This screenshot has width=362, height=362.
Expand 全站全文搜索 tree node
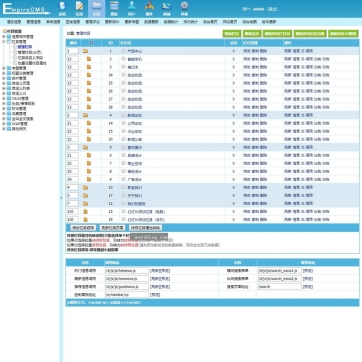point(4,119)
